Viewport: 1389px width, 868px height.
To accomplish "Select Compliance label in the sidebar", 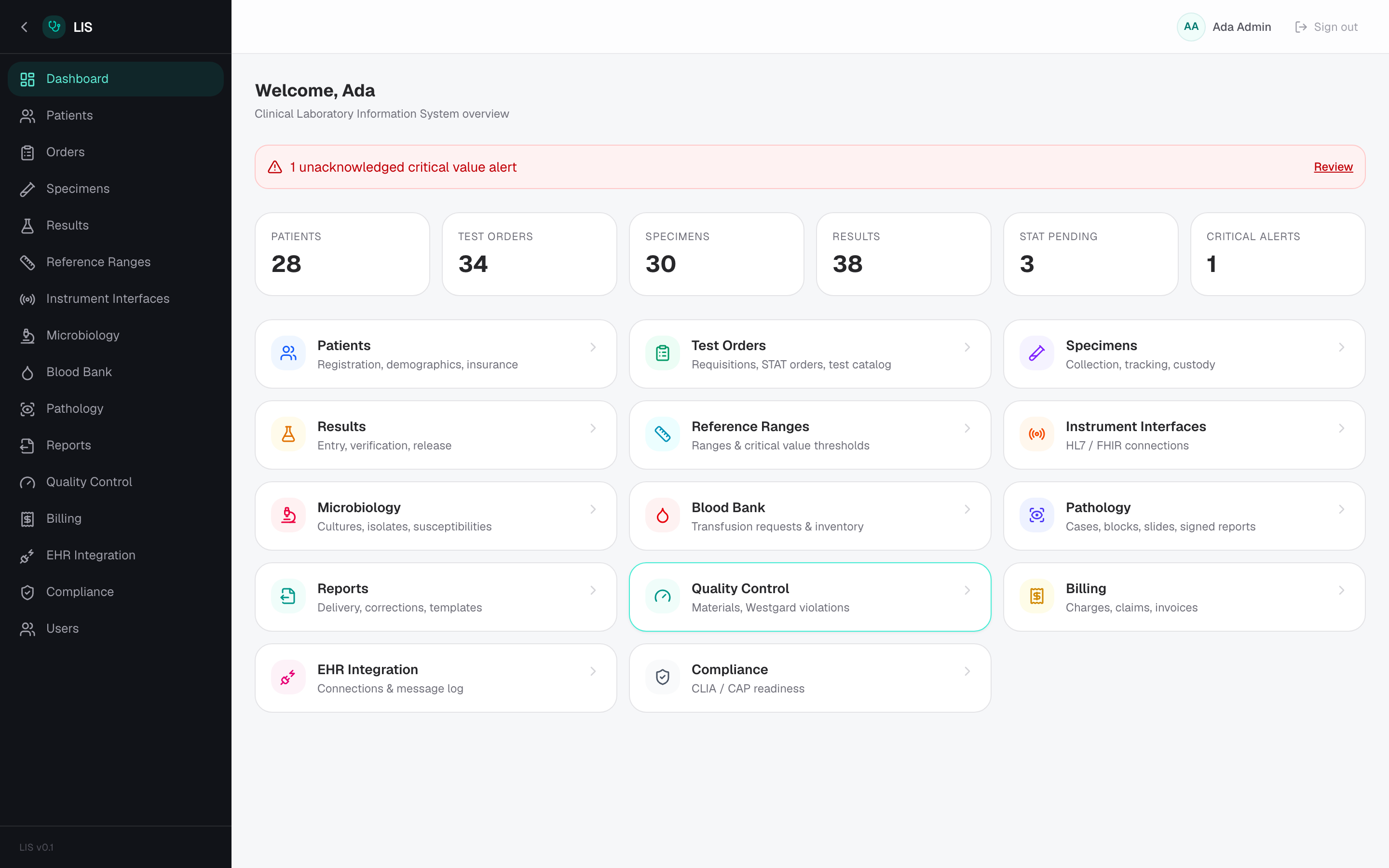I will pos(80,592).
